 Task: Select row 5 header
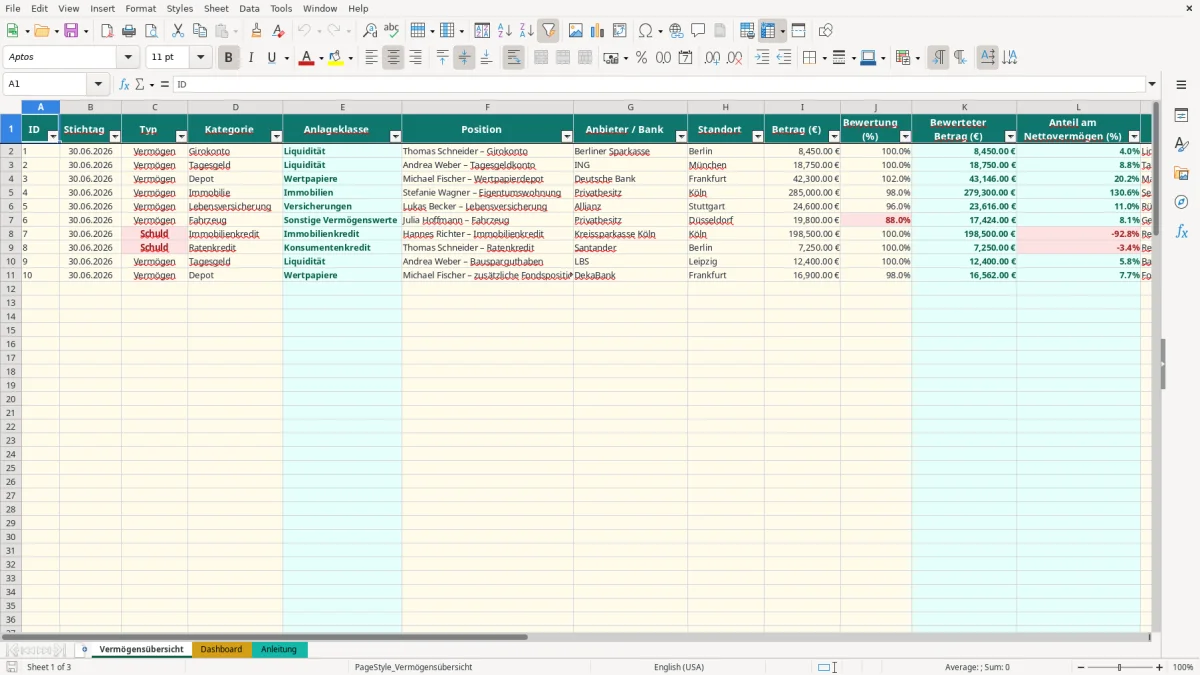(x=10, y=192)
